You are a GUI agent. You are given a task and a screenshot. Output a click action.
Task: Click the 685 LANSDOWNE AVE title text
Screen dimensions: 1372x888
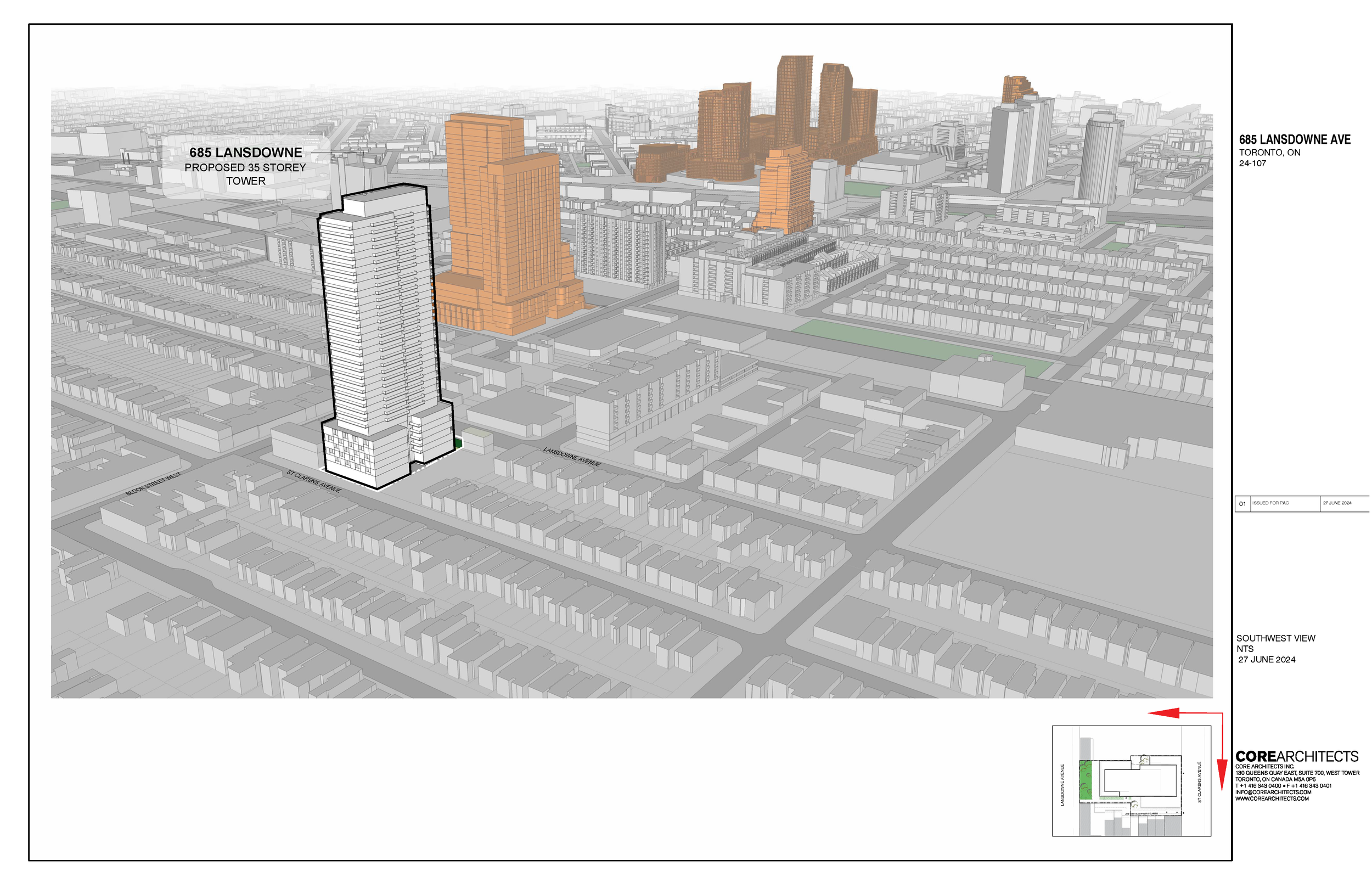(1294, 139)
